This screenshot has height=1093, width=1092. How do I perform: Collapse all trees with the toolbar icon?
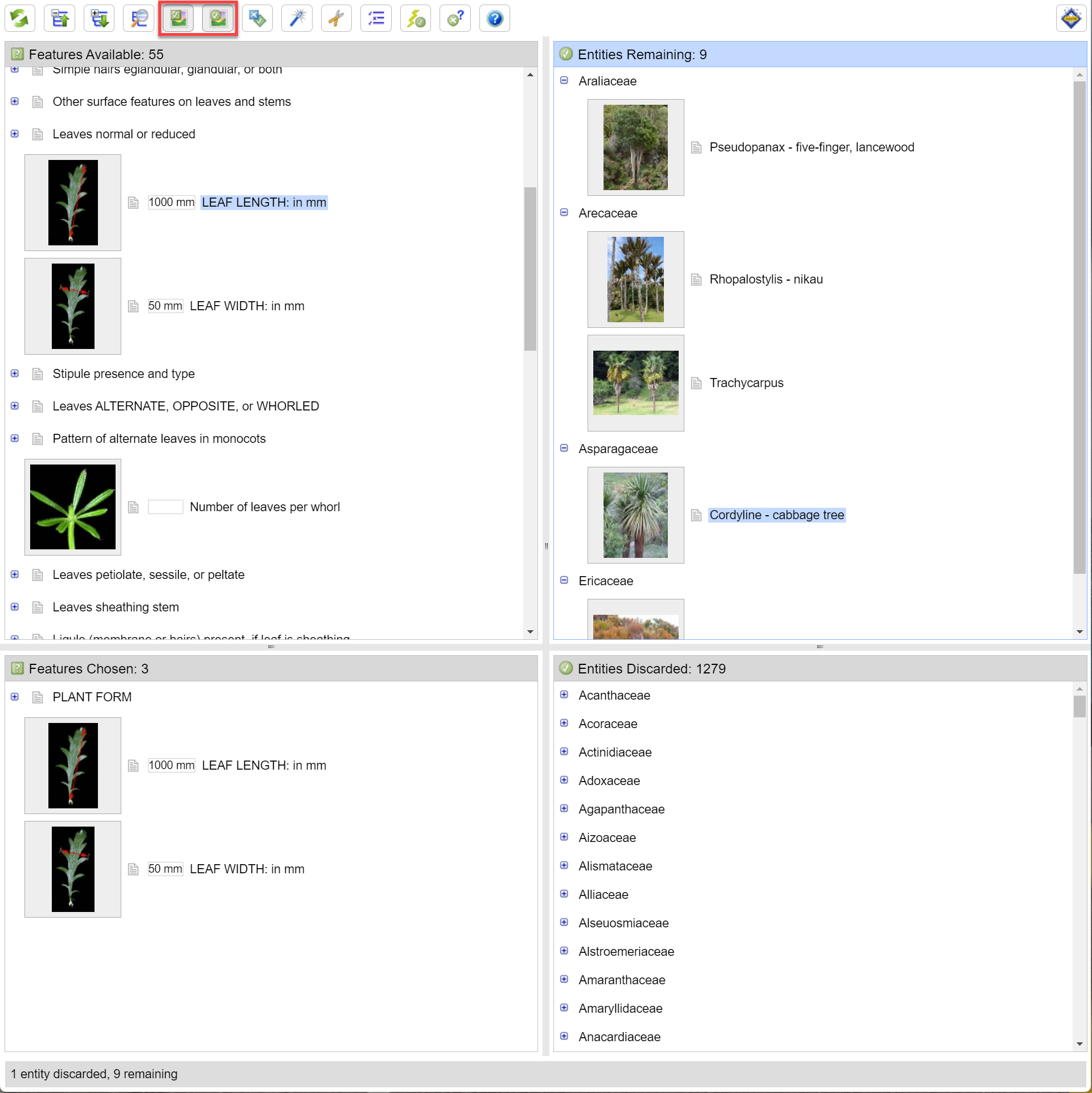pos(60,19)
